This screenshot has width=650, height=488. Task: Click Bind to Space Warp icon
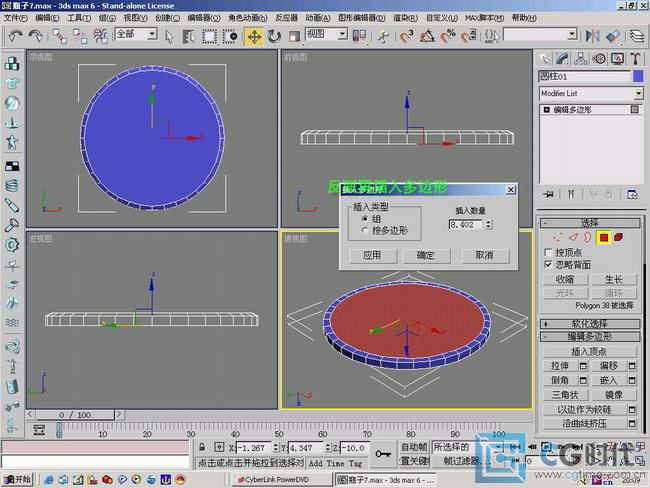tap(101, 36)
